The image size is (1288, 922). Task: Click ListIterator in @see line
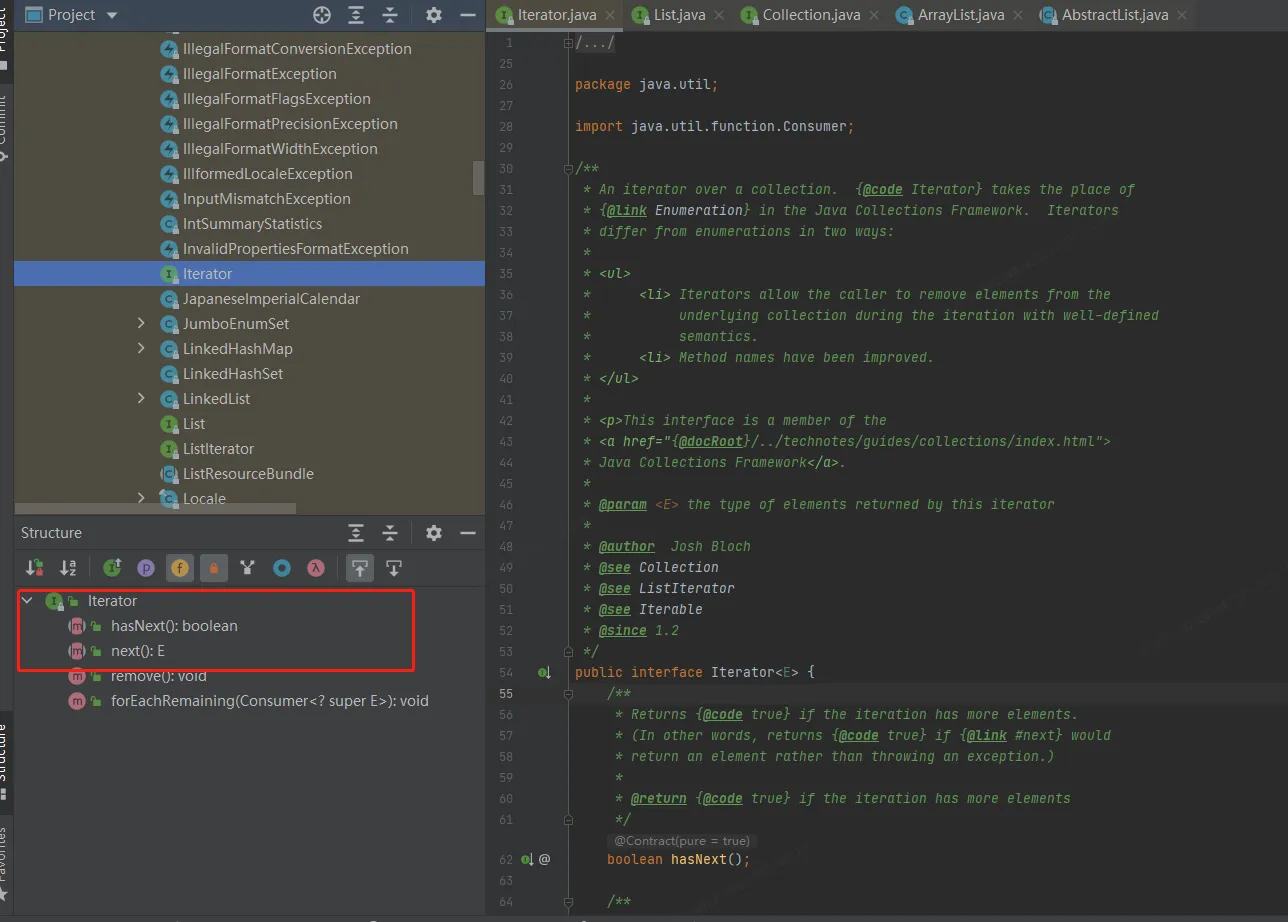coord(687,588)
